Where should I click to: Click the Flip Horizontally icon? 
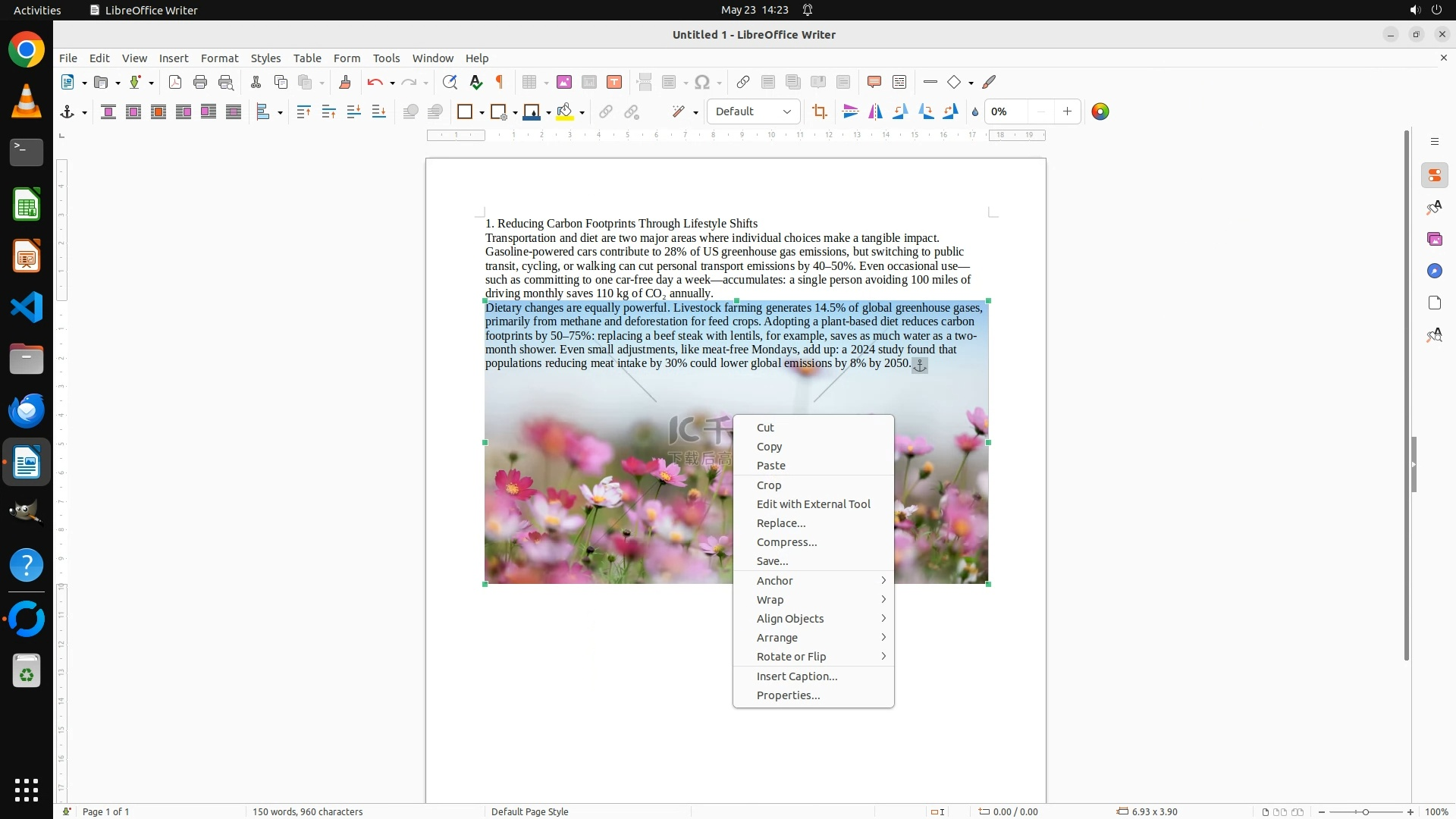click(x=875, y=112)
